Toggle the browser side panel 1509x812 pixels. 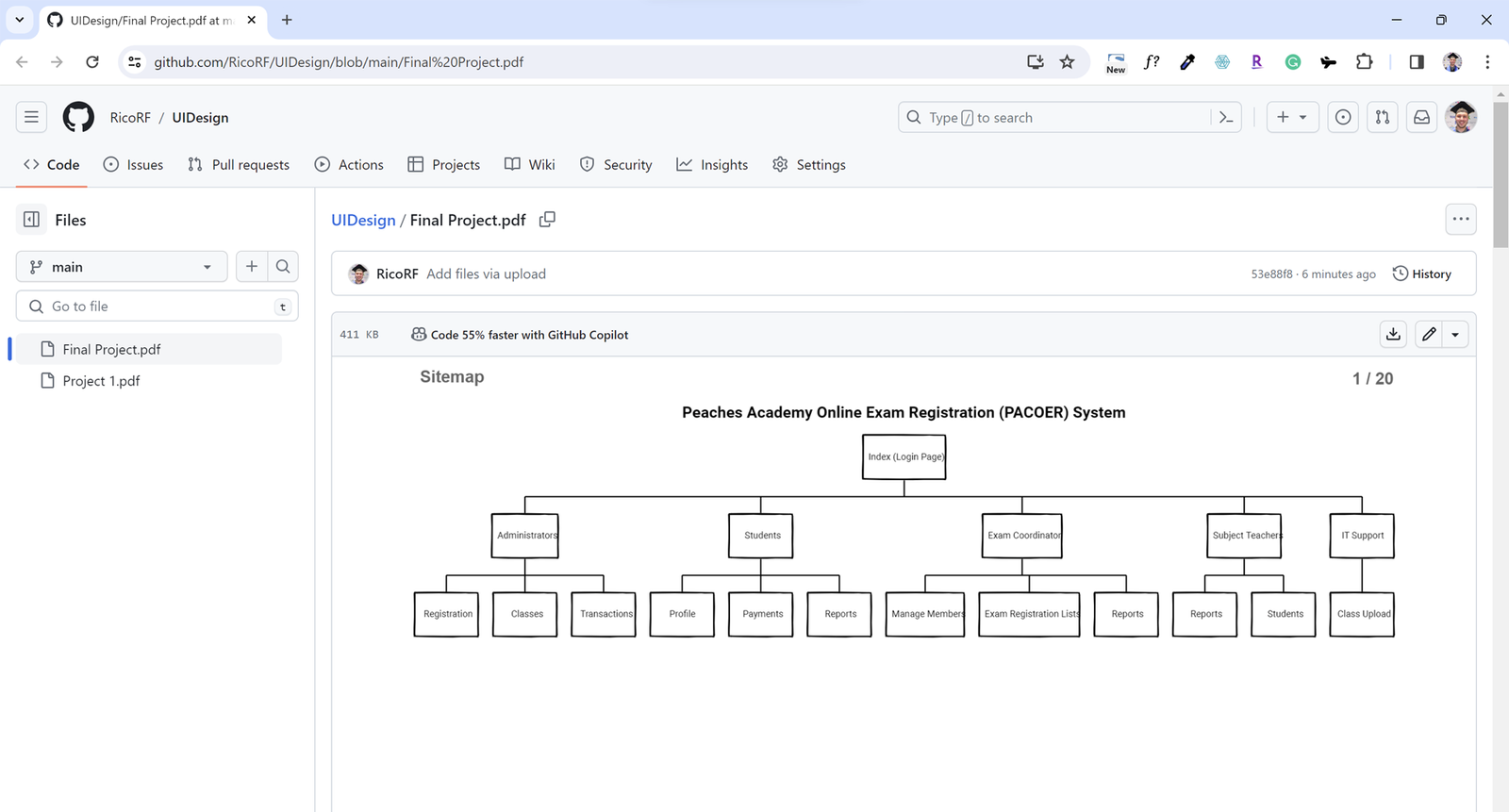tap(1417, 62)
